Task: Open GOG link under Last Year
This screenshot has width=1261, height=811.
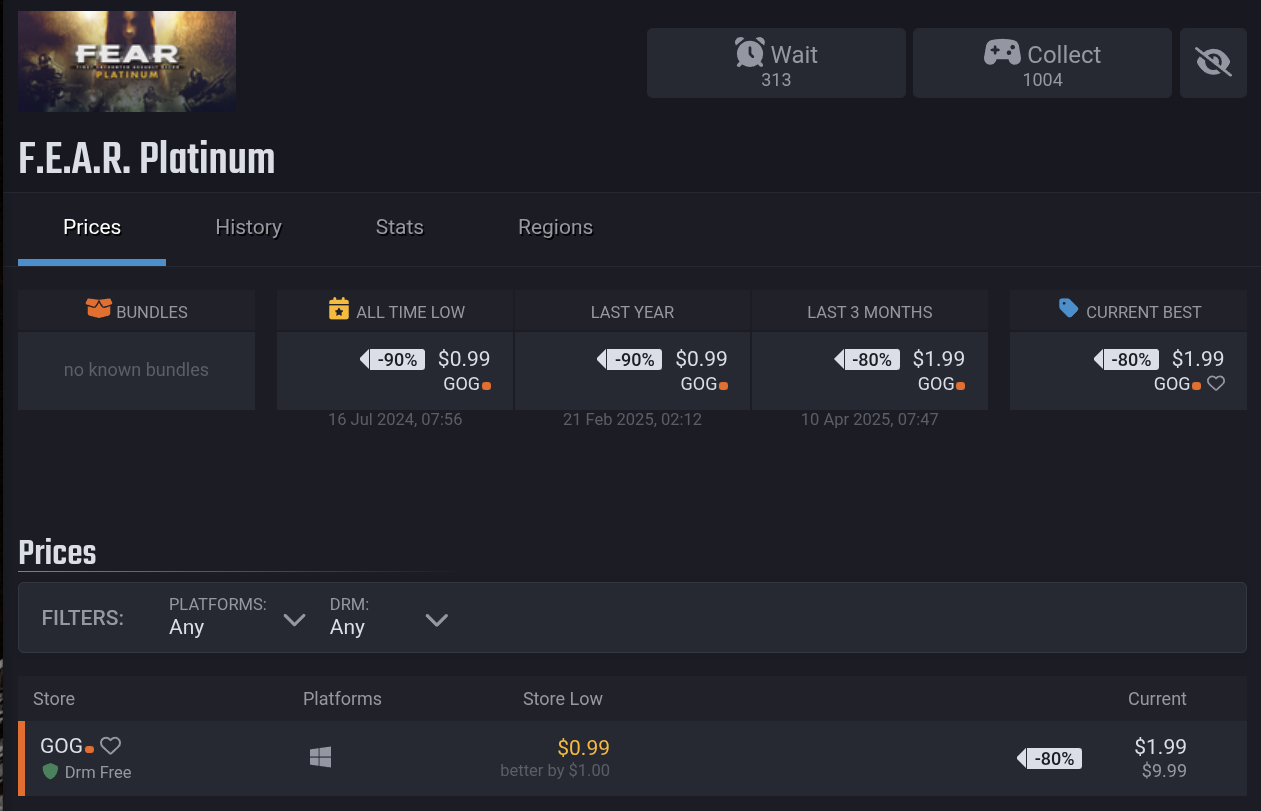Action: click(x=704, y=384)
